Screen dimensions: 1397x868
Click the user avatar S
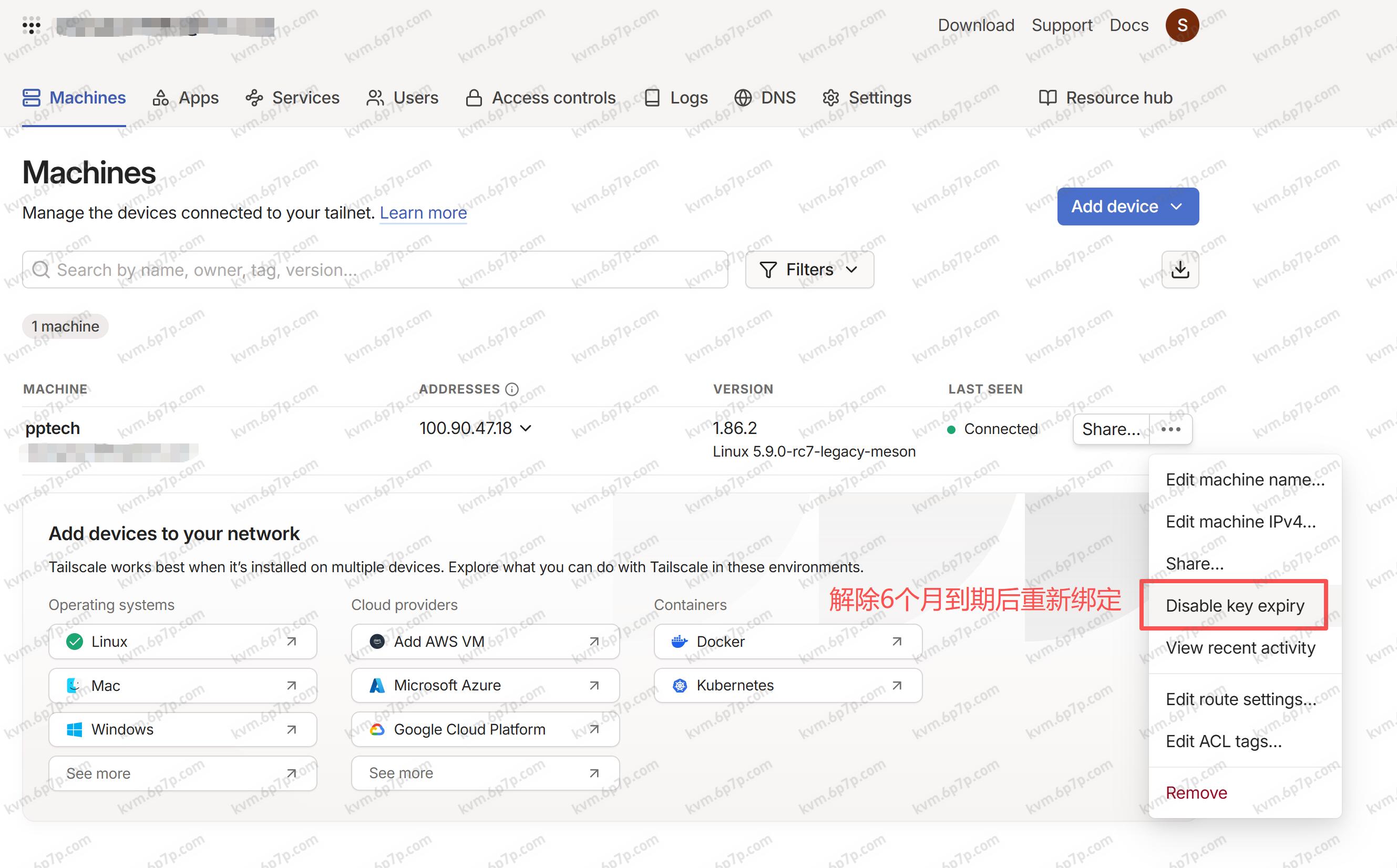click(x=1182, y=25)
